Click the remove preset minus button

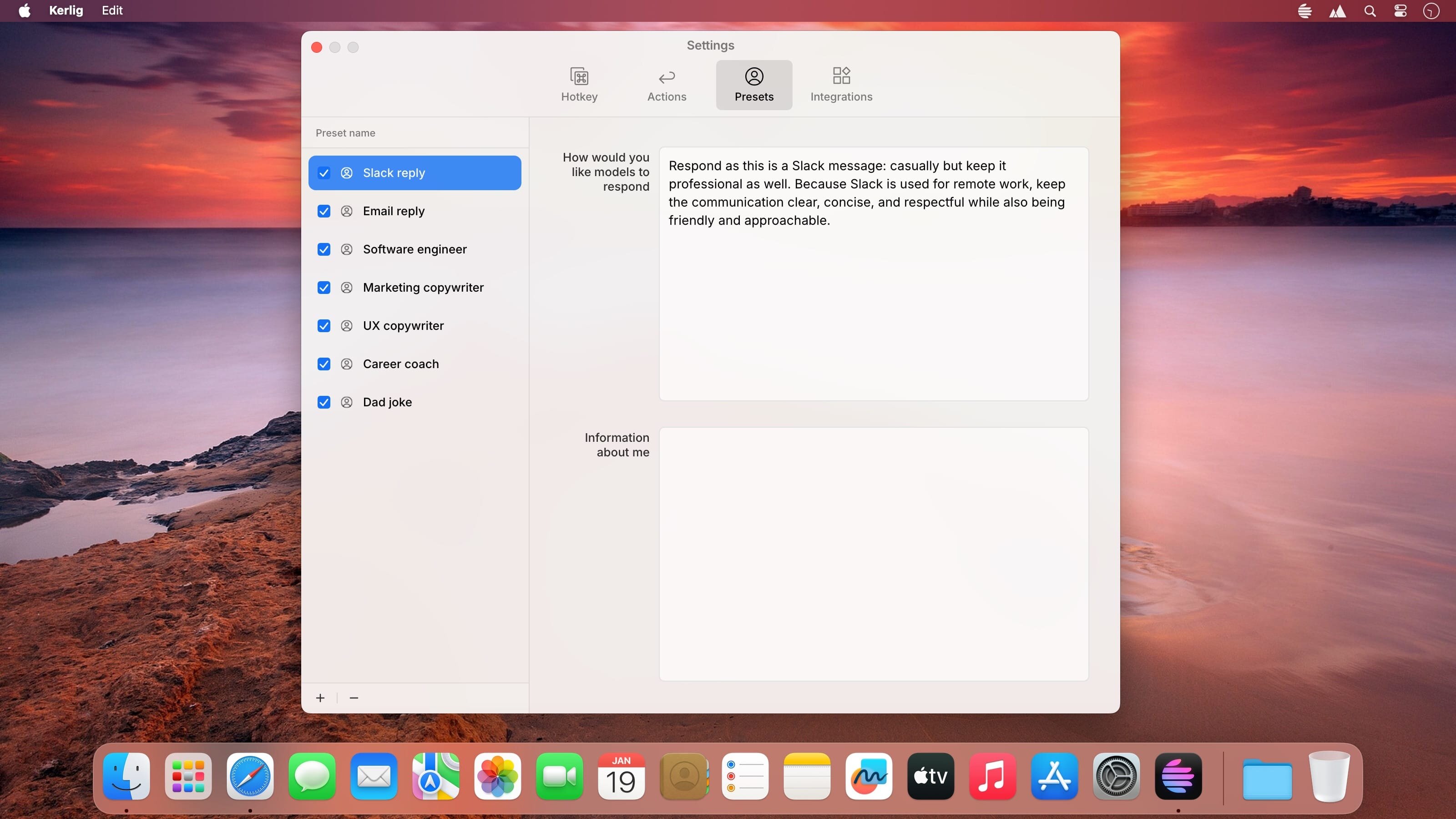tap(354, 698)
